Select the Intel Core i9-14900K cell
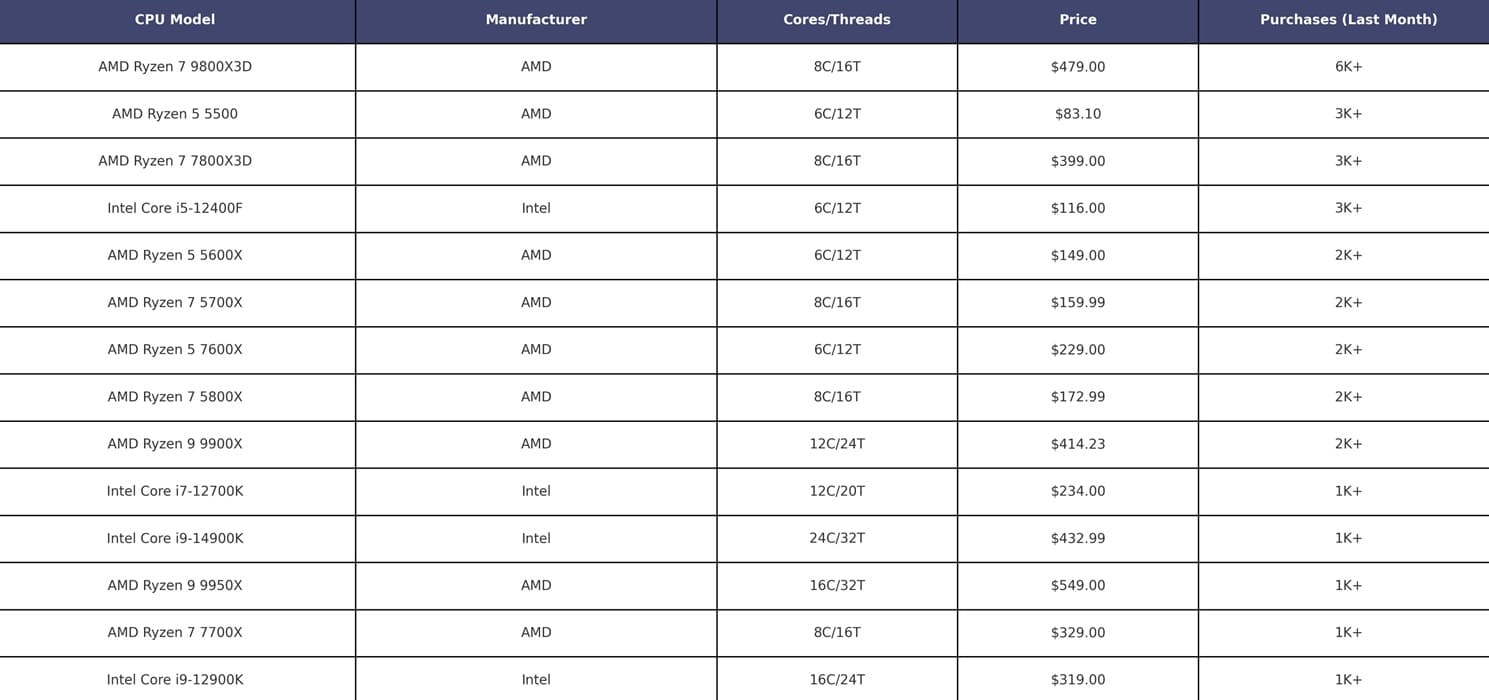The image size is (1489, 700). point(175,539)
